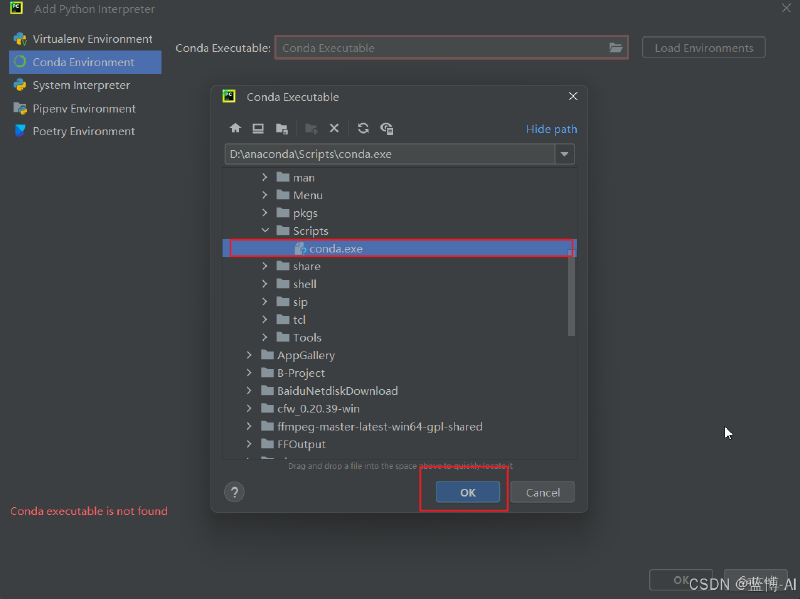Select the Menu folder row
800x599 pixels.
click(x=399, y=195)
